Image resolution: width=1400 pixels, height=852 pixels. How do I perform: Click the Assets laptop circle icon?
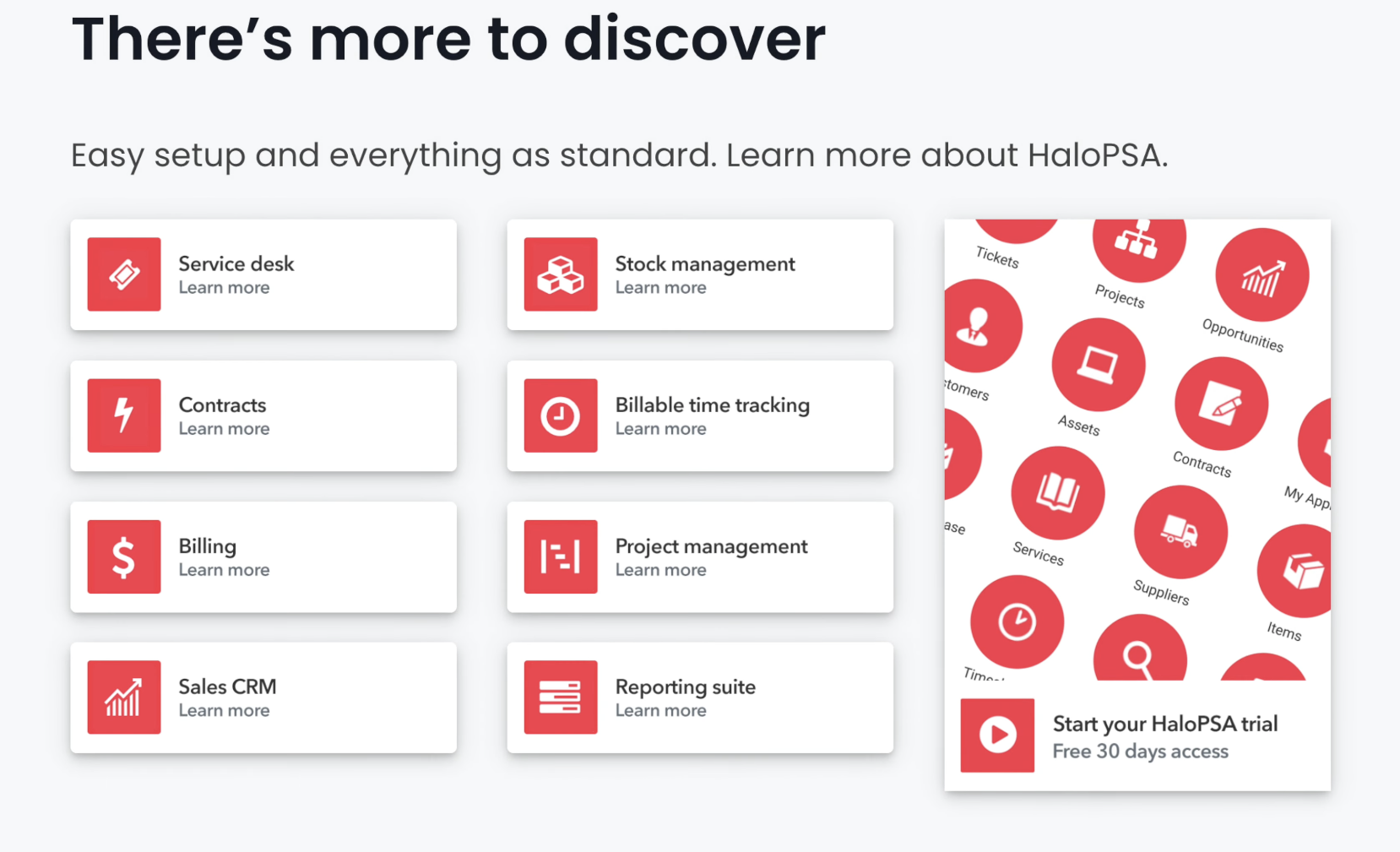[x=1099, y=365]
